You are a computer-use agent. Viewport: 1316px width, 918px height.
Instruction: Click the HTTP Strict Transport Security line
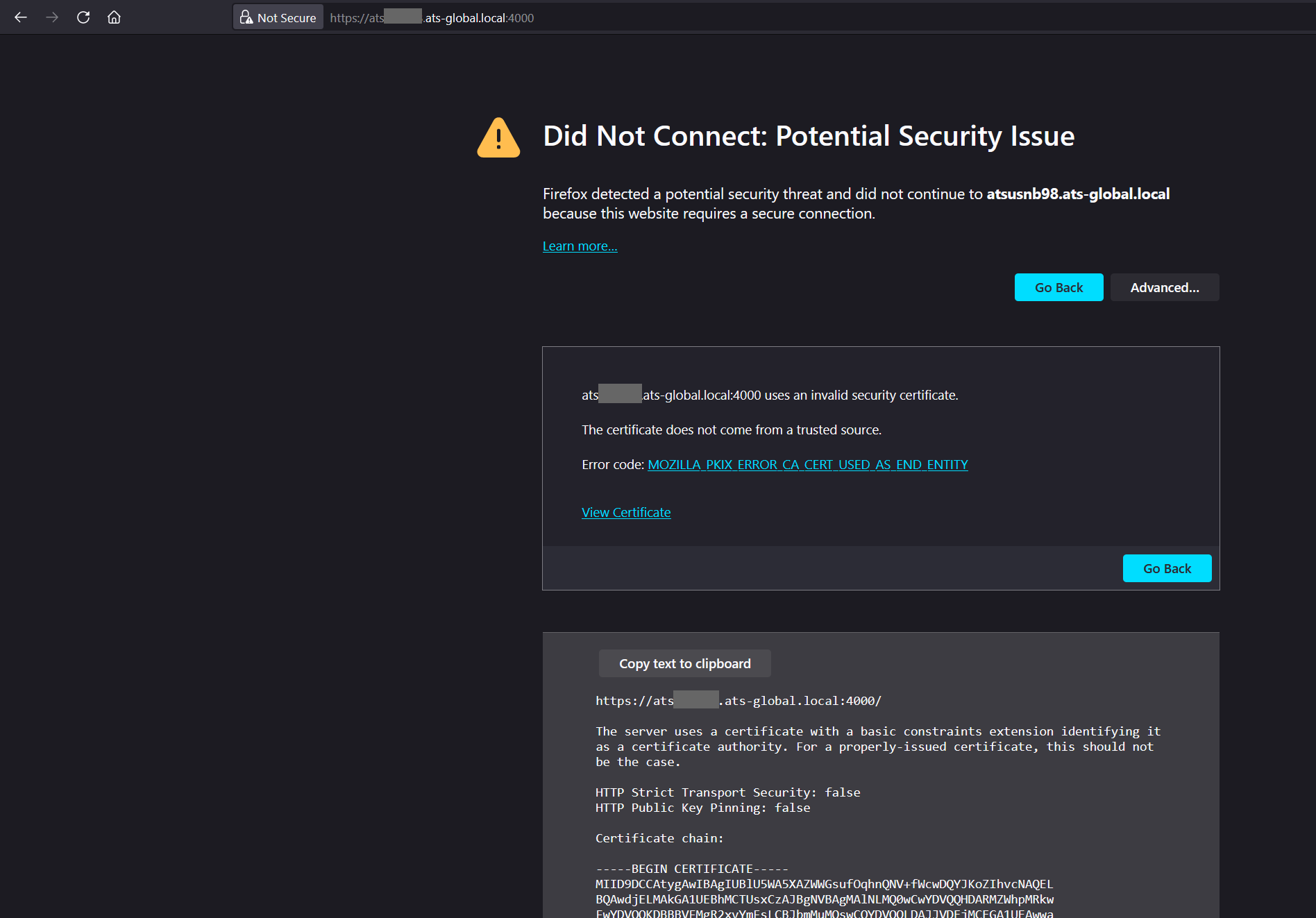coord(727,792)
